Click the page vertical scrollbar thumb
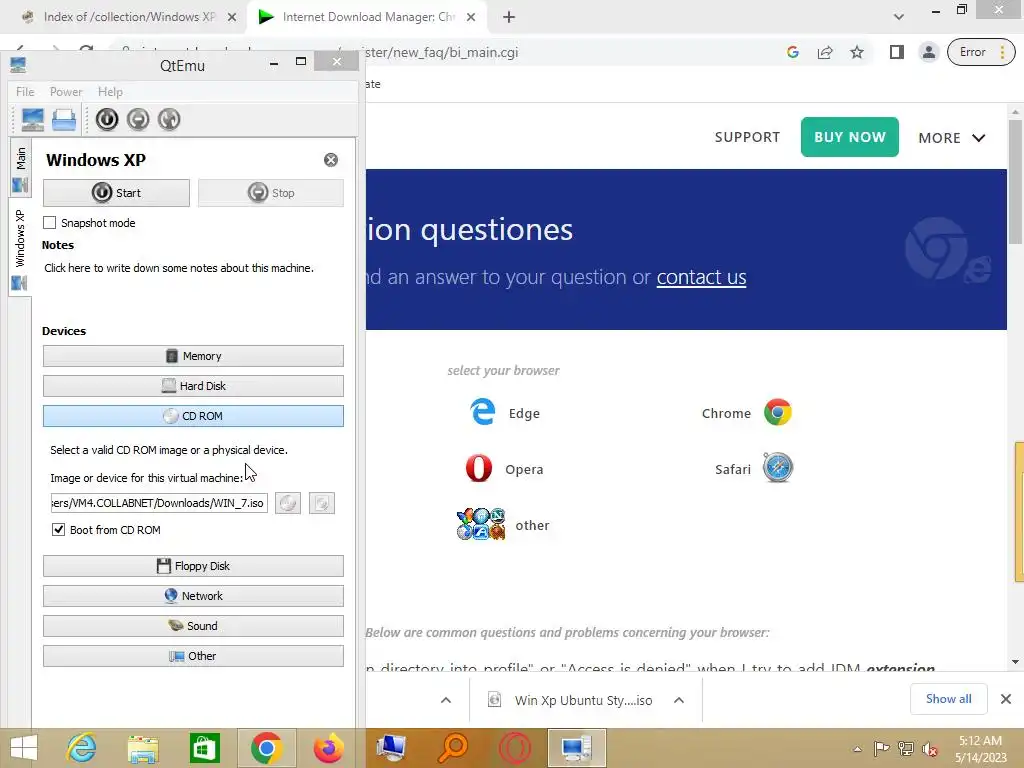This screenshot has height=768, width=1024. click(x=1016, y=183)
